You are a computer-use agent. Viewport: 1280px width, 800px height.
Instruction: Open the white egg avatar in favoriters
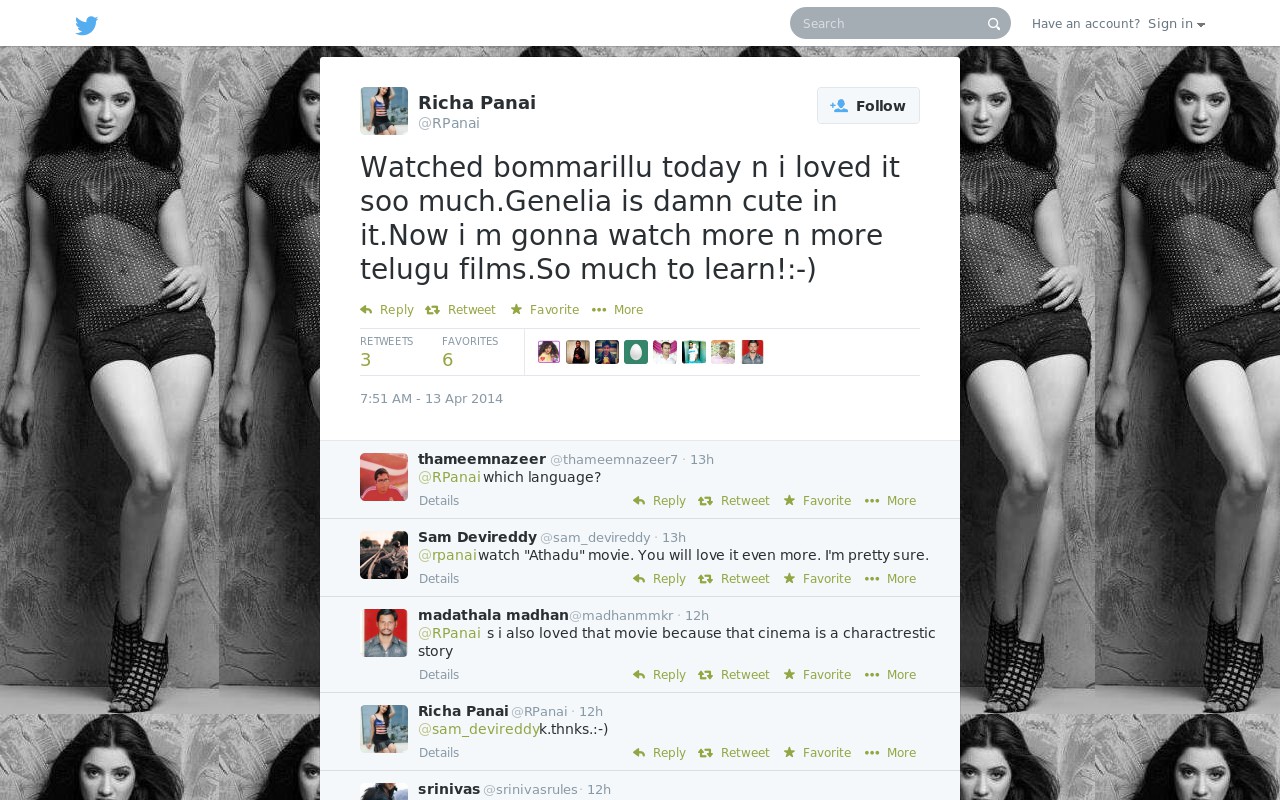(636, 352)
